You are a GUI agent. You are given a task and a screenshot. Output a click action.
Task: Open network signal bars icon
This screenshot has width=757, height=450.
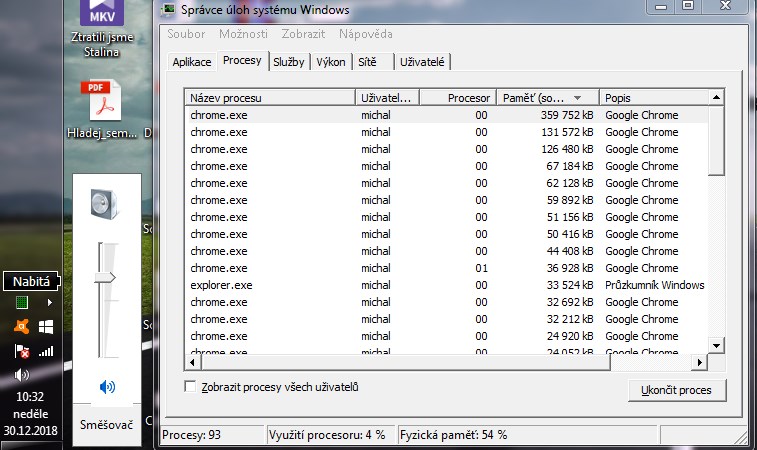click(46, 351)
